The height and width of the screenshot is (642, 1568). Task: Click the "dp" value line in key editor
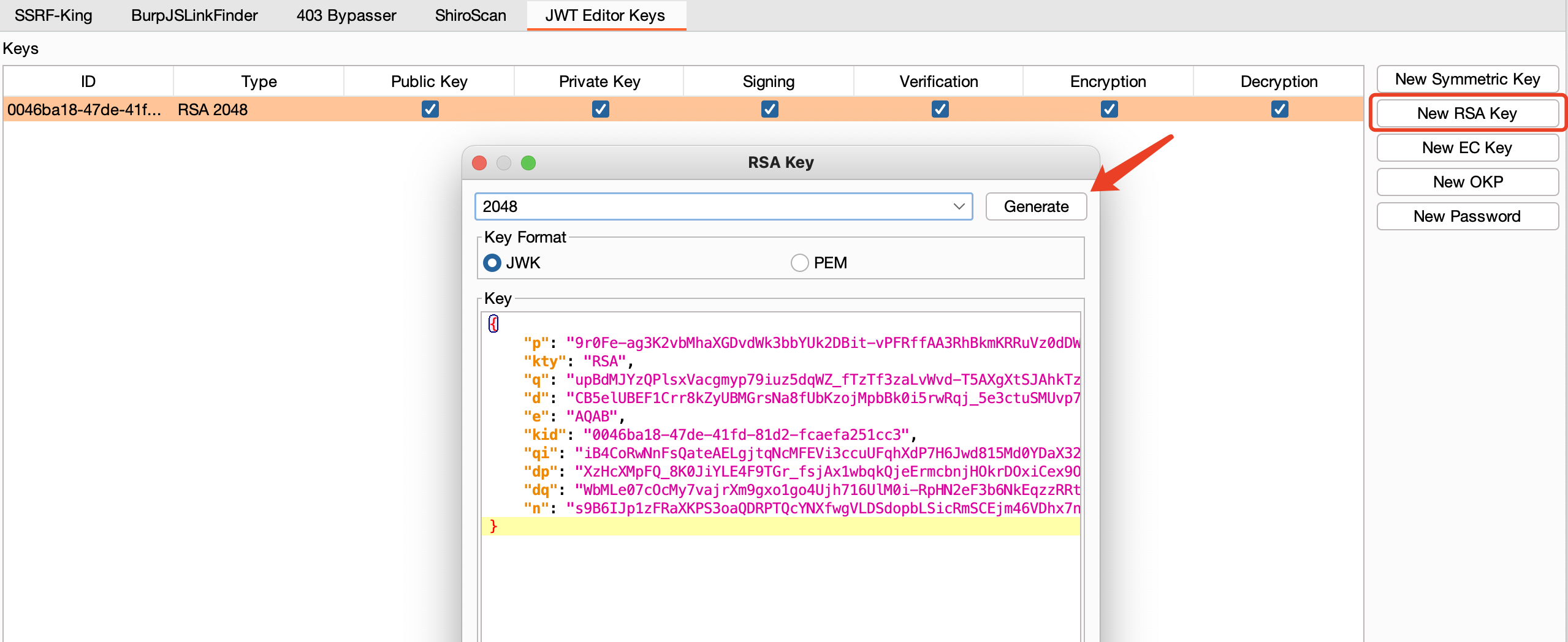802,472
